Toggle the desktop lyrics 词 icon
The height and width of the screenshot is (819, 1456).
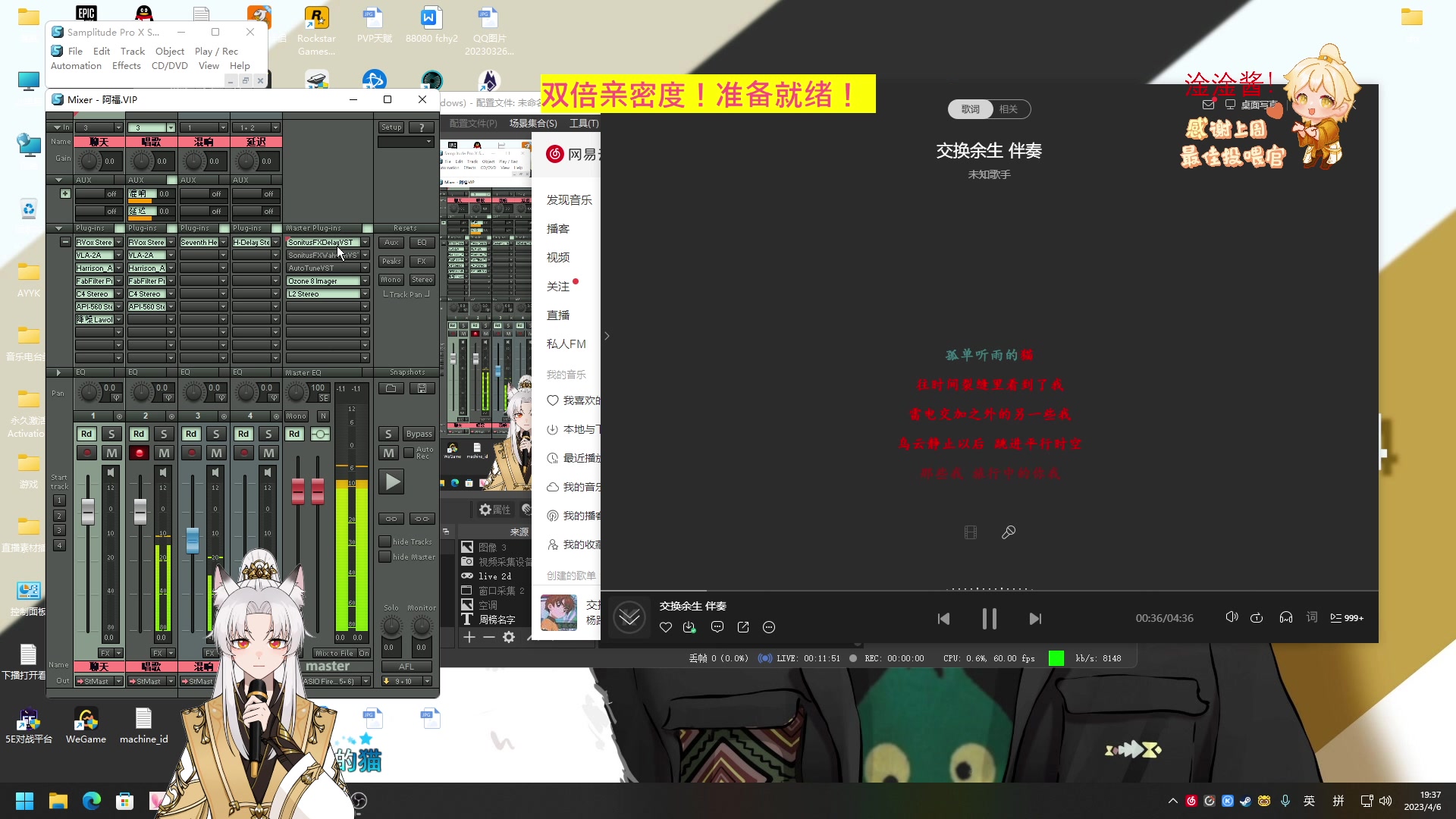(1312, 617)
